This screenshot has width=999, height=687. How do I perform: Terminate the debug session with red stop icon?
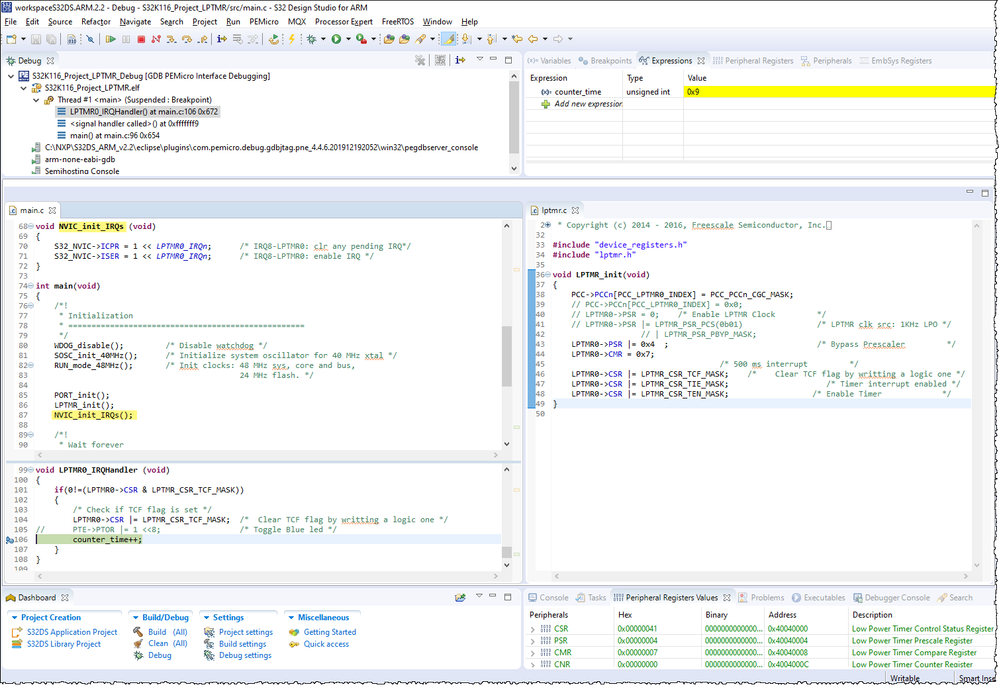140,38
